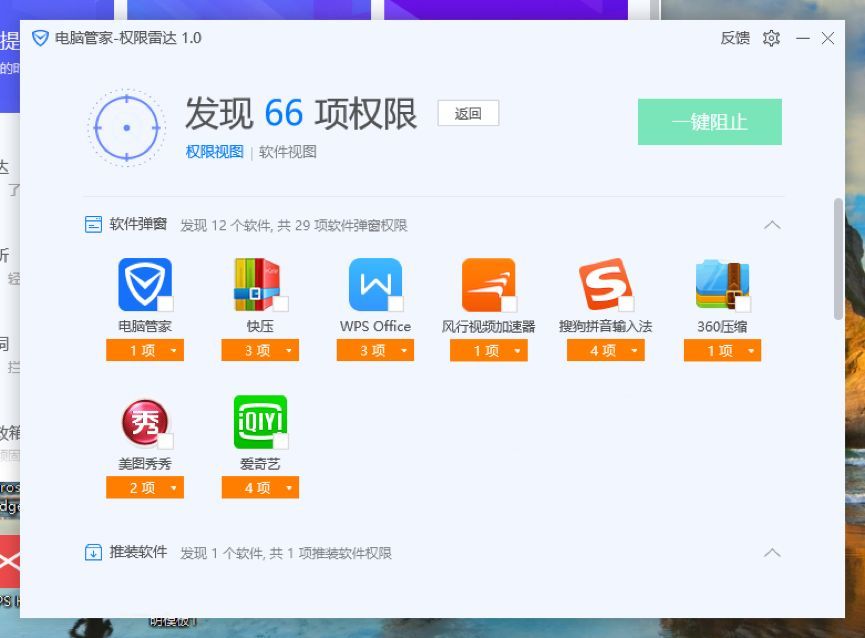
Task: Tick the checkbox on 风行视频加速器 icon
Action: click(x=509, y=304)
